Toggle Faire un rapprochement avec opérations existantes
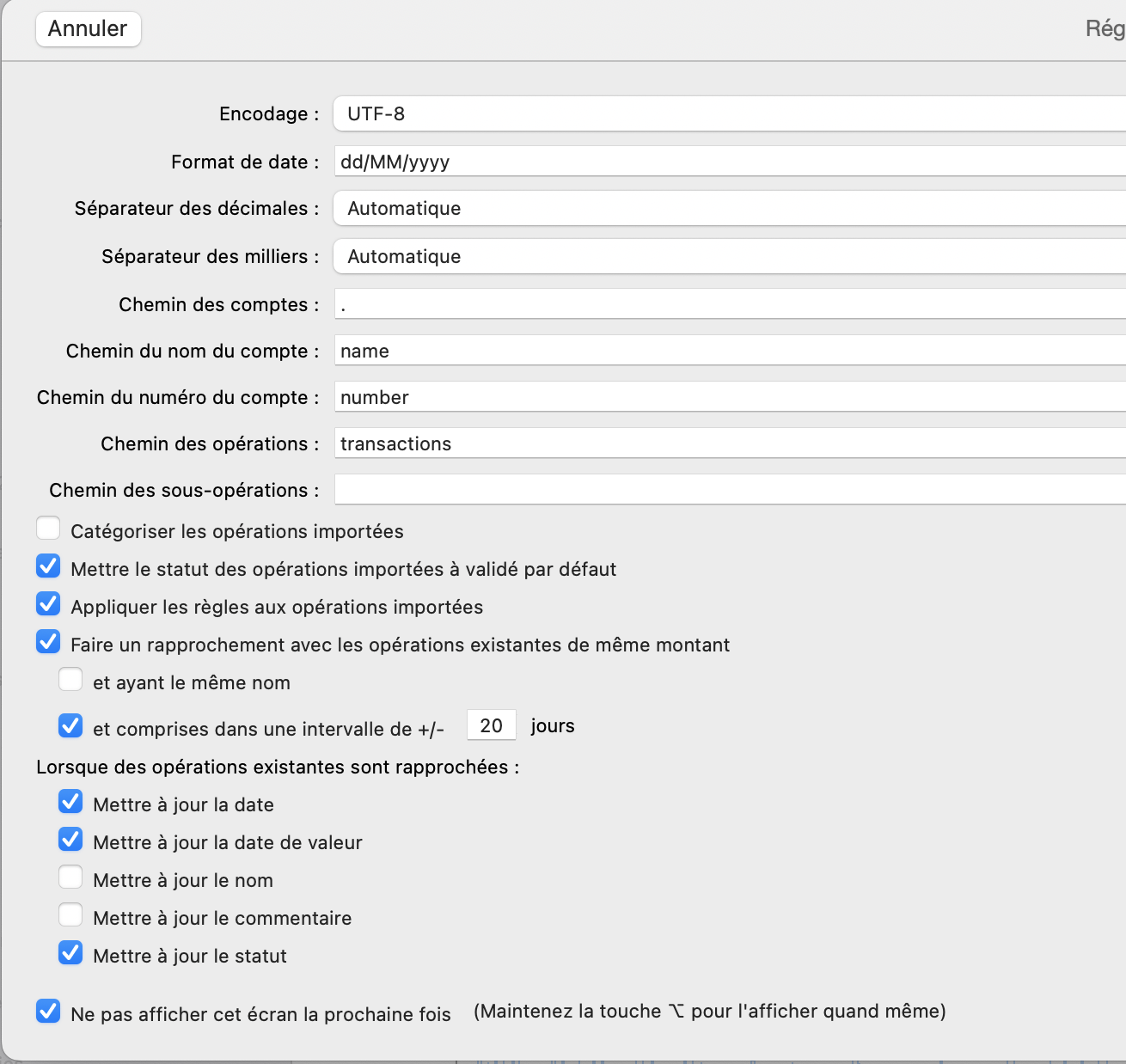Image resolution: width=1126 pixels, height=1064 pixels. [48, 642]
